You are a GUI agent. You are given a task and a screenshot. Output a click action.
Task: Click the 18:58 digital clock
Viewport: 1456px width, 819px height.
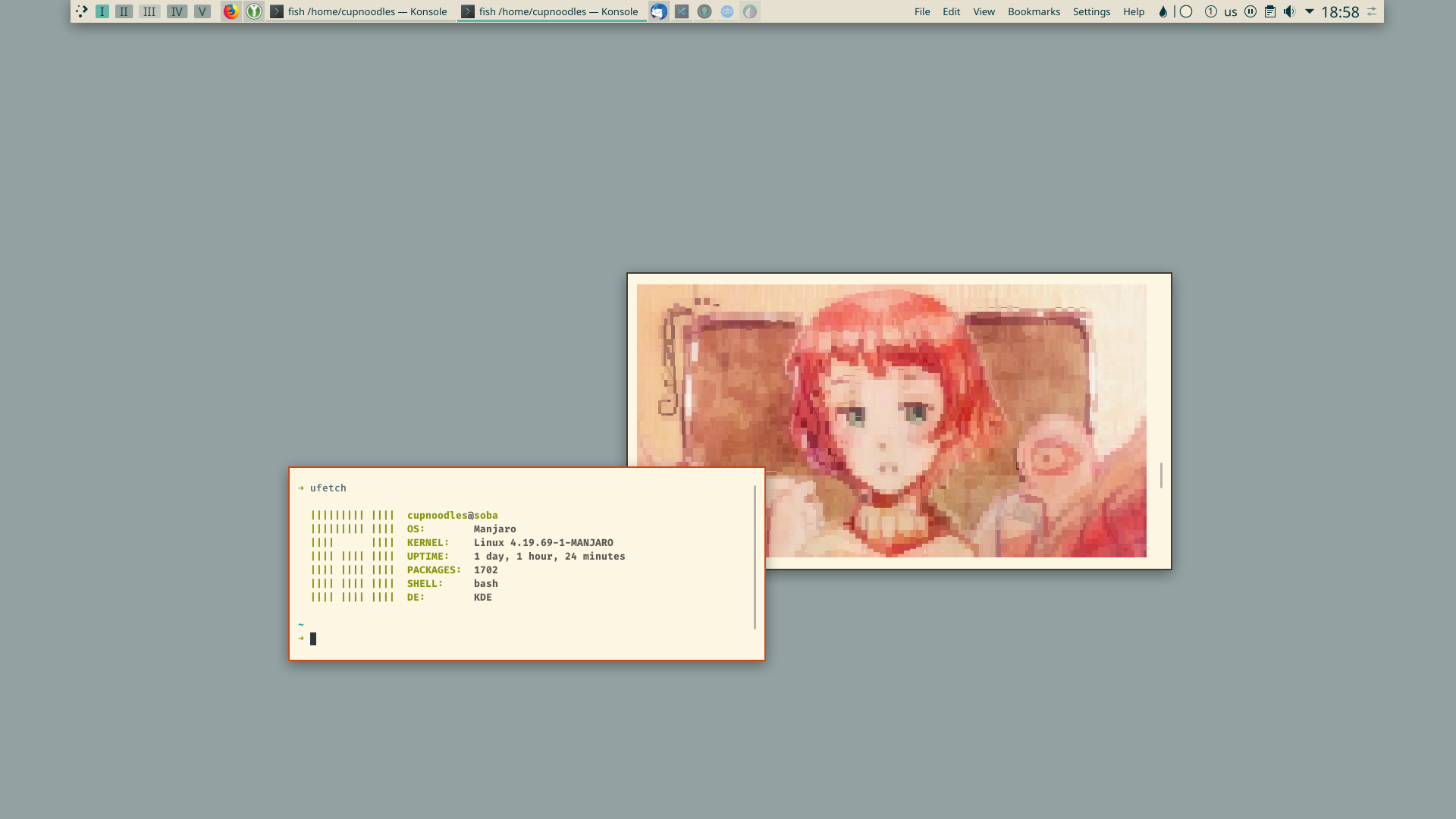(1340, 11)
